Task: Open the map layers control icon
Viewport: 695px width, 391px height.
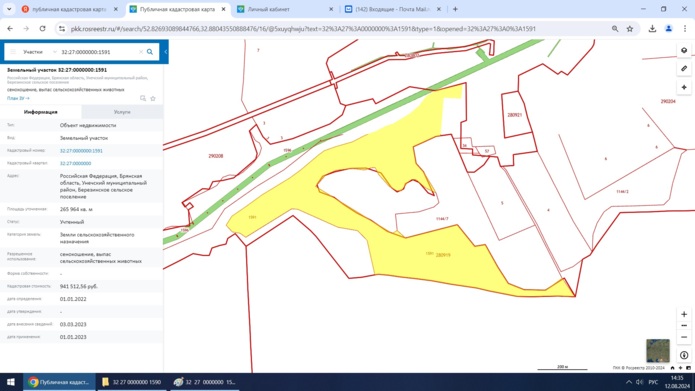Action: (684, 51)
